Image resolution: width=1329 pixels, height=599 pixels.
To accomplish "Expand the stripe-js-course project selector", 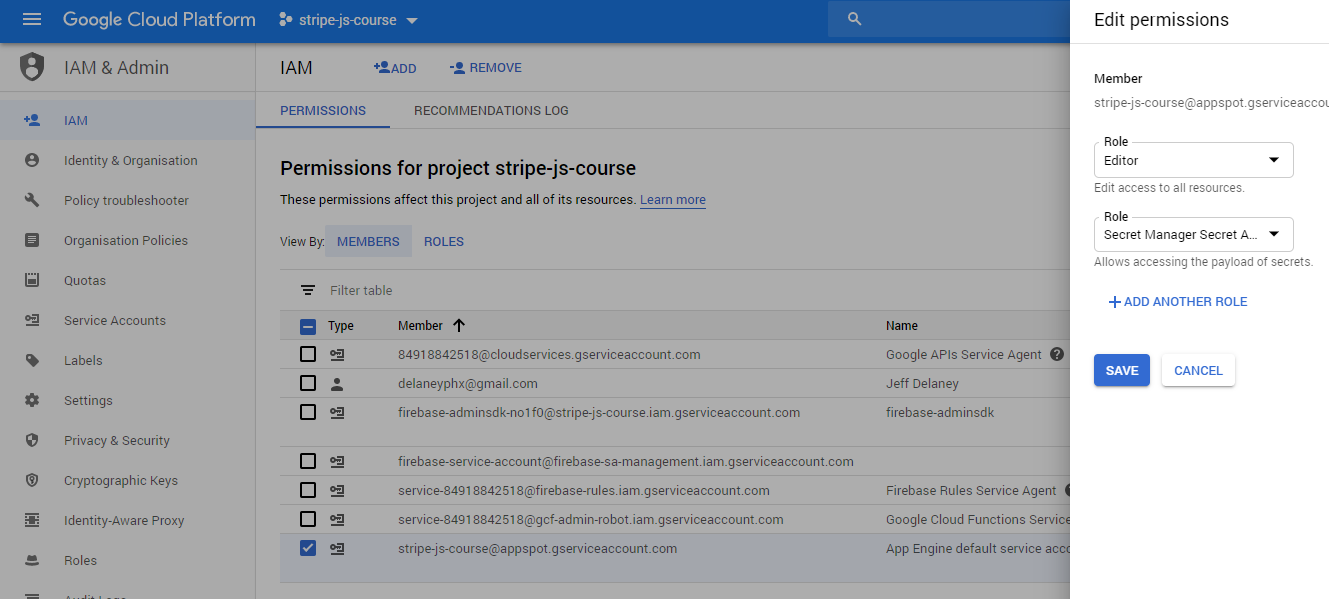I will click(x=413, y=18).
